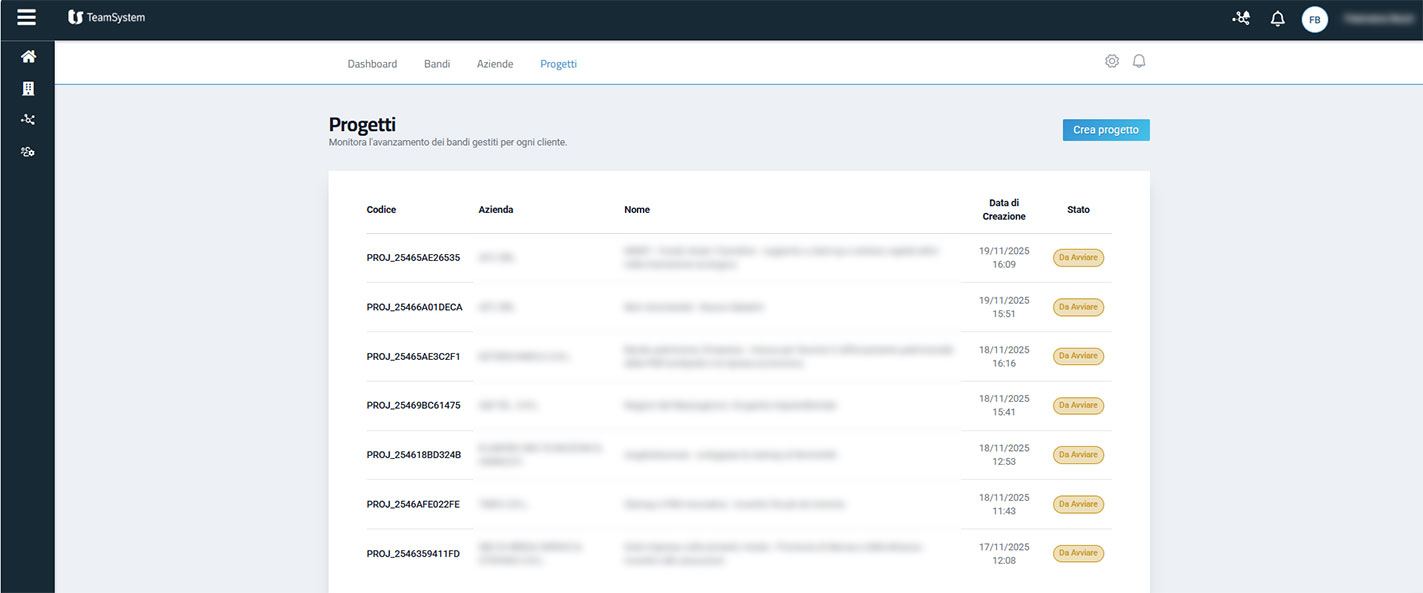Image resolution: width=1423 pixels, height=593 pixels.
Task: Open the building icon in the sidebar
Action: click(x=28, y=89)
